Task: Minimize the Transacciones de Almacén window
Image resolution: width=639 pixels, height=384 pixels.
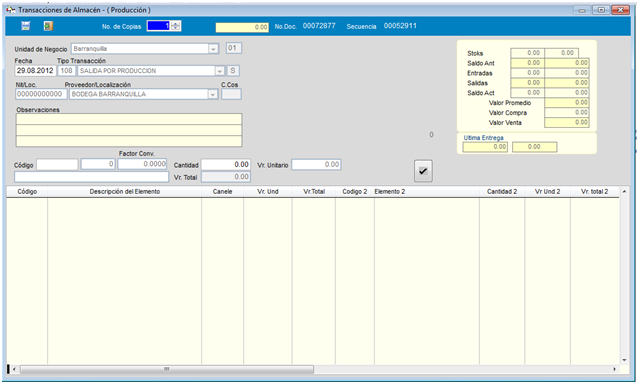Action: point(582,10)
